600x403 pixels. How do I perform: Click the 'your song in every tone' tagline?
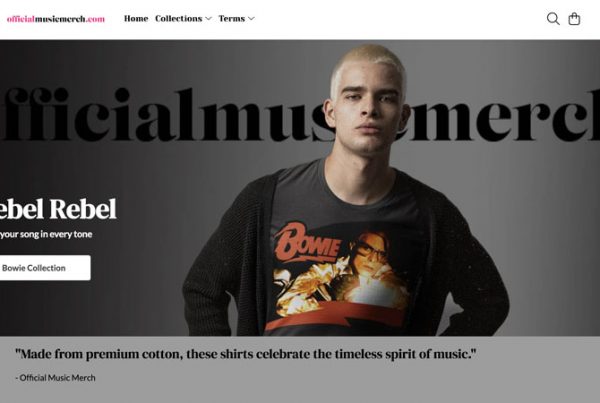tap(46, 234)
